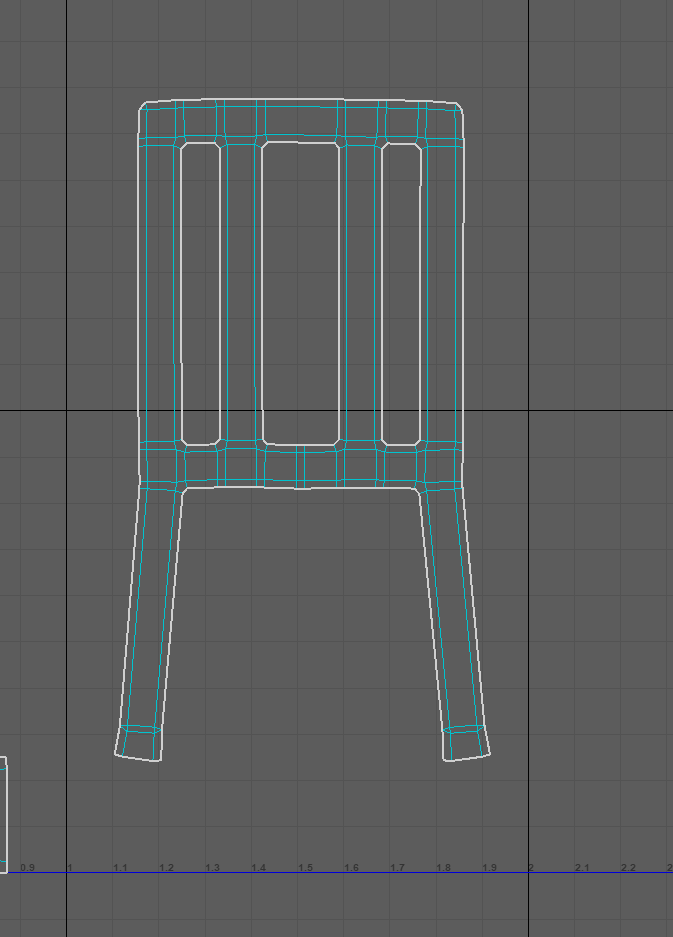673x937 pixels.
Task: Click the bottom crossbar below the center hole
Action: coord(301,466)
